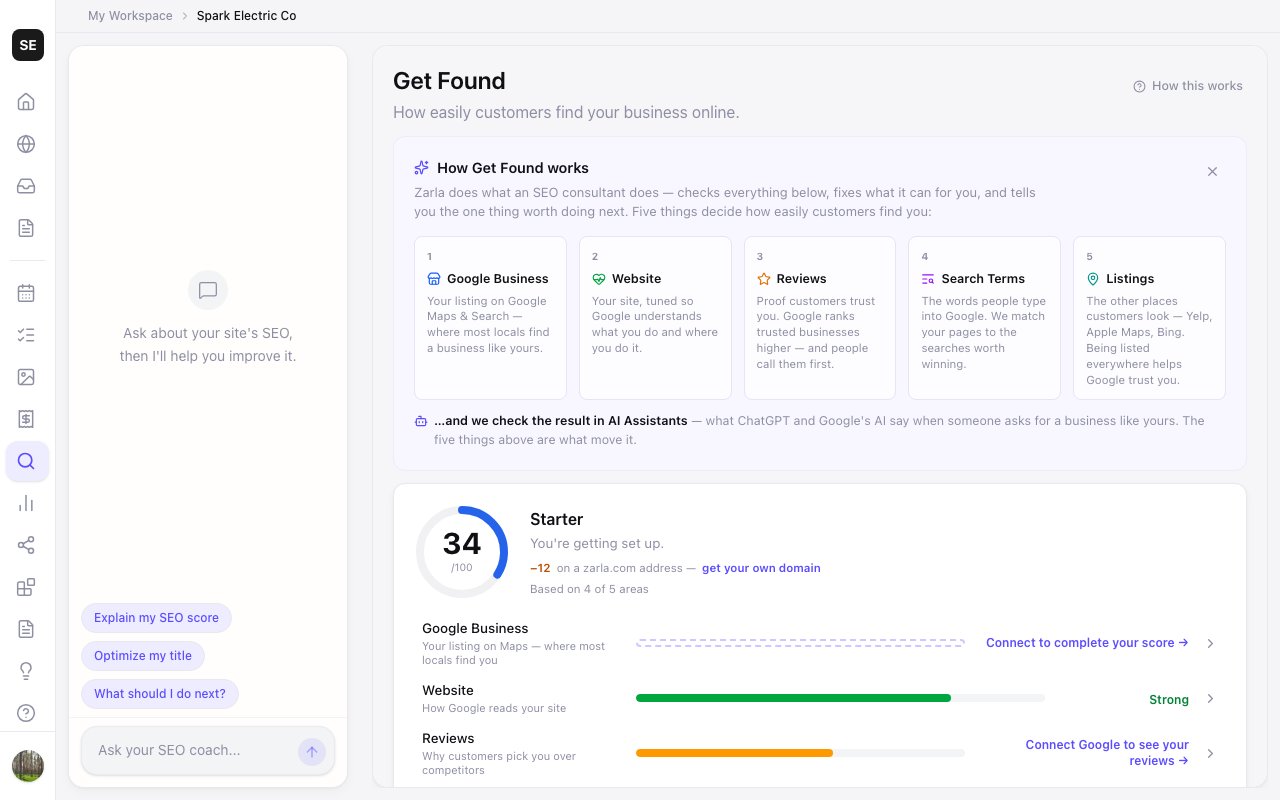
Task: Open the dollar invoice icon in the sidebar
Action: pos(26,419)
